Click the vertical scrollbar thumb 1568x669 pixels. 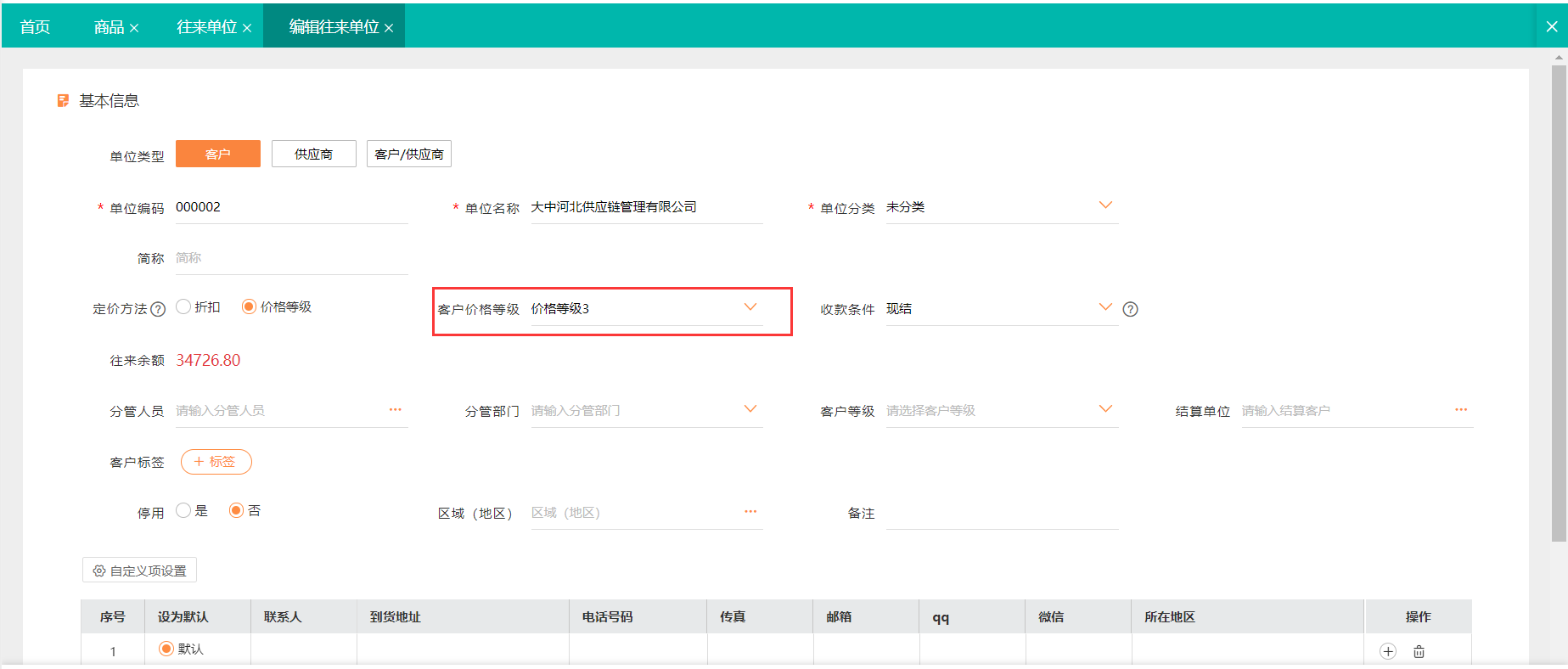click(1559, 303)
